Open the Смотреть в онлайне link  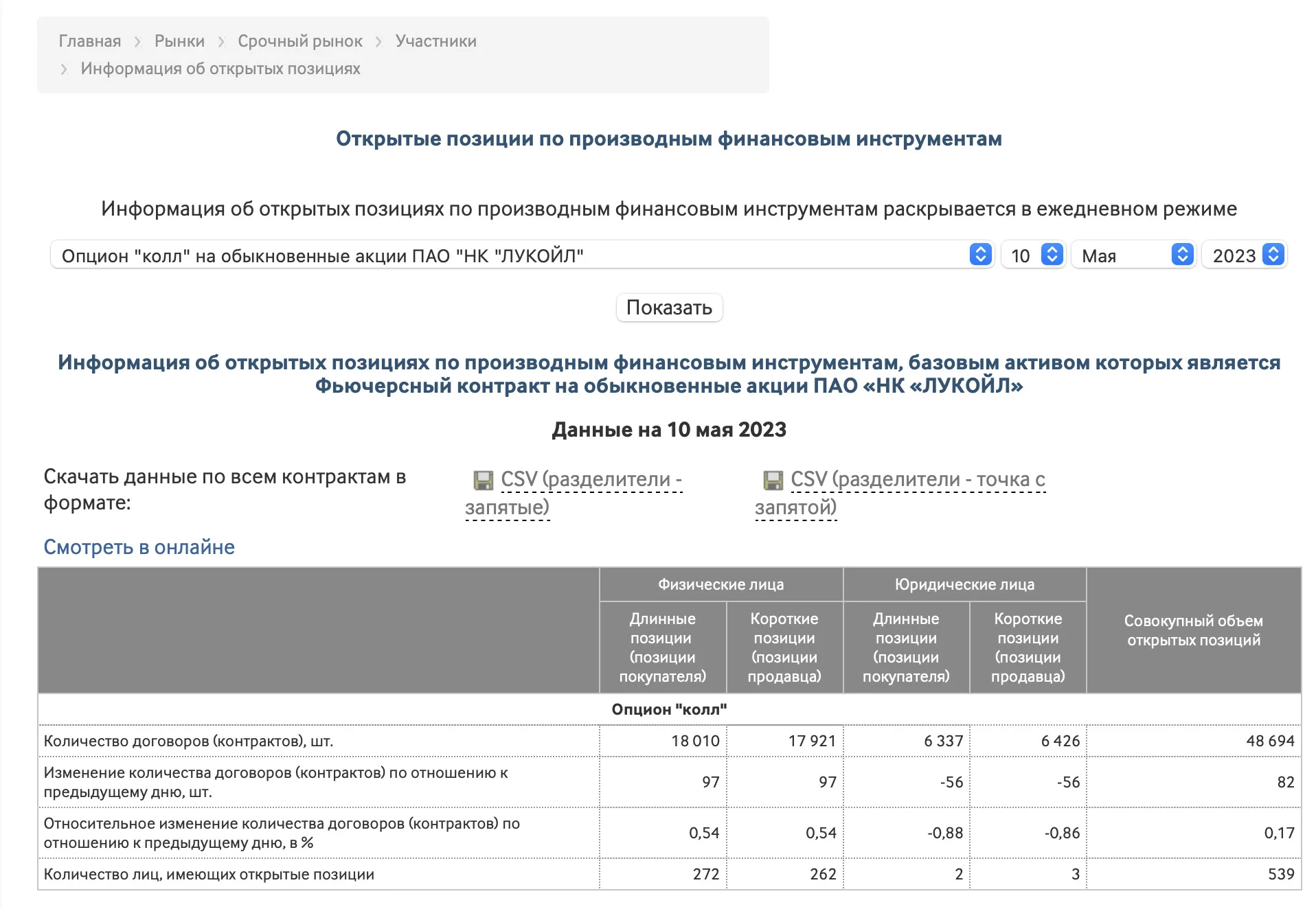pos(139,547)
